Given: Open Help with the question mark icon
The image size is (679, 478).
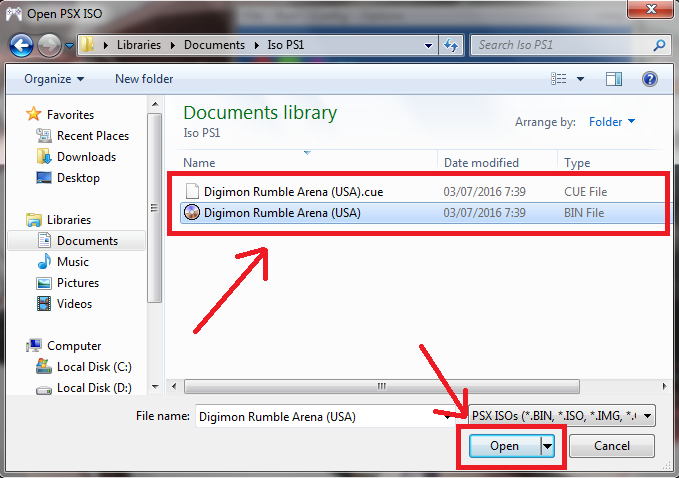Looking at the screenshot, I should pyautogui.click(x=650, y=79).
